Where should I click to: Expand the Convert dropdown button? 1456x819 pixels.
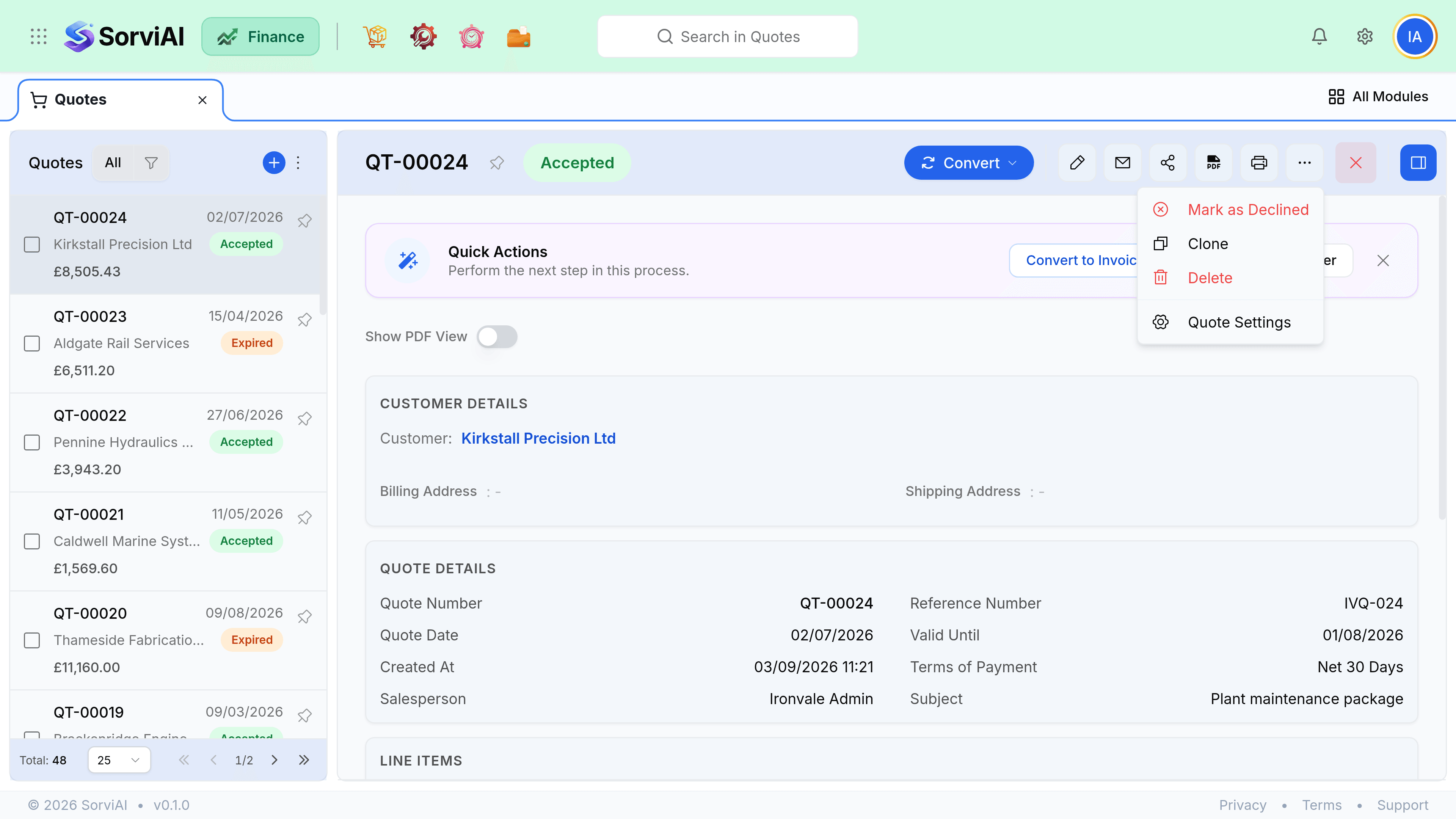(969, 163)
